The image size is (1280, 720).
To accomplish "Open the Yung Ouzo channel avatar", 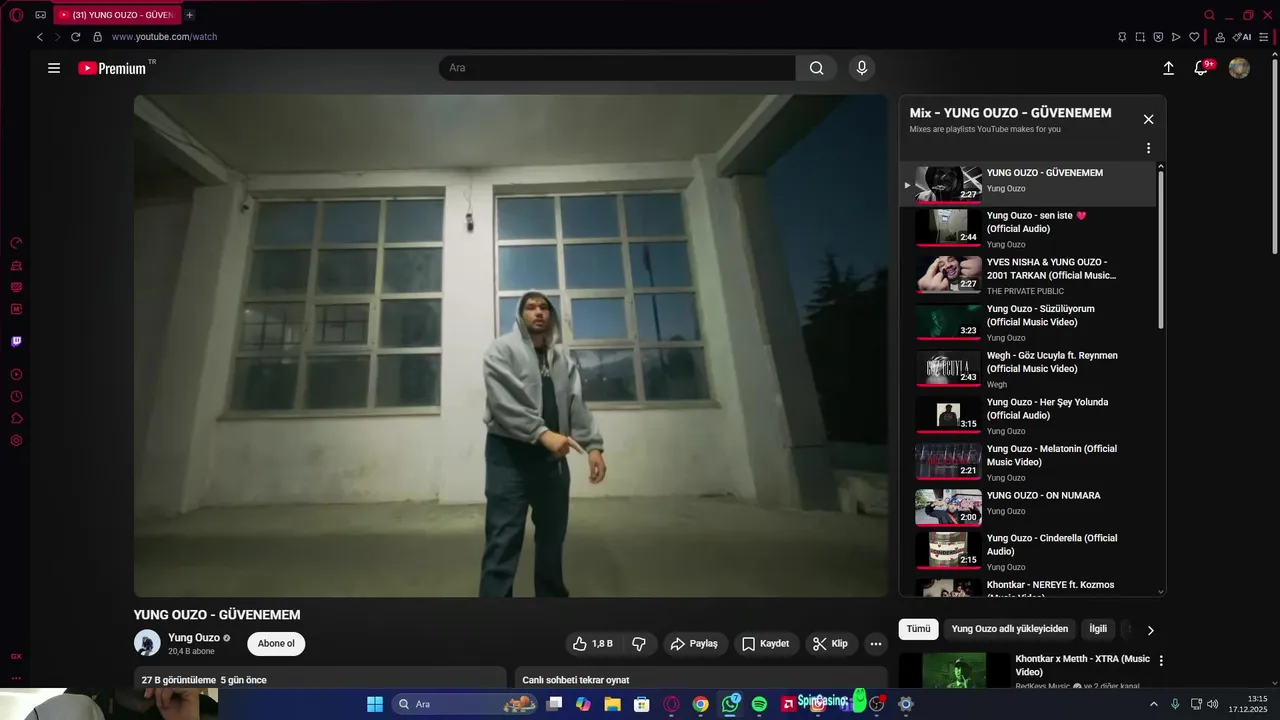I will click(x=147, y=643).
